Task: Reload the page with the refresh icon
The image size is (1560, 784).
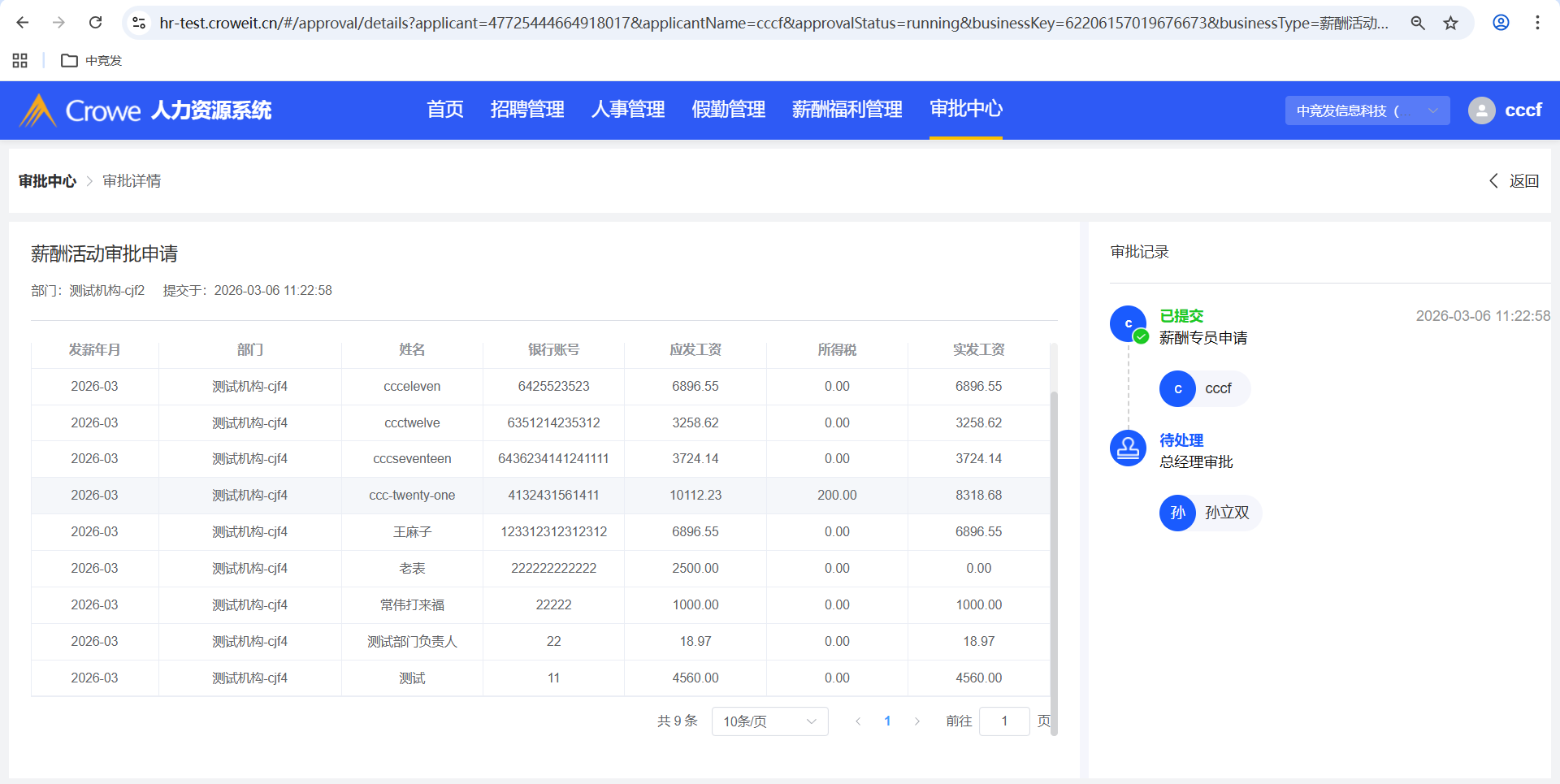Action: 95,23
